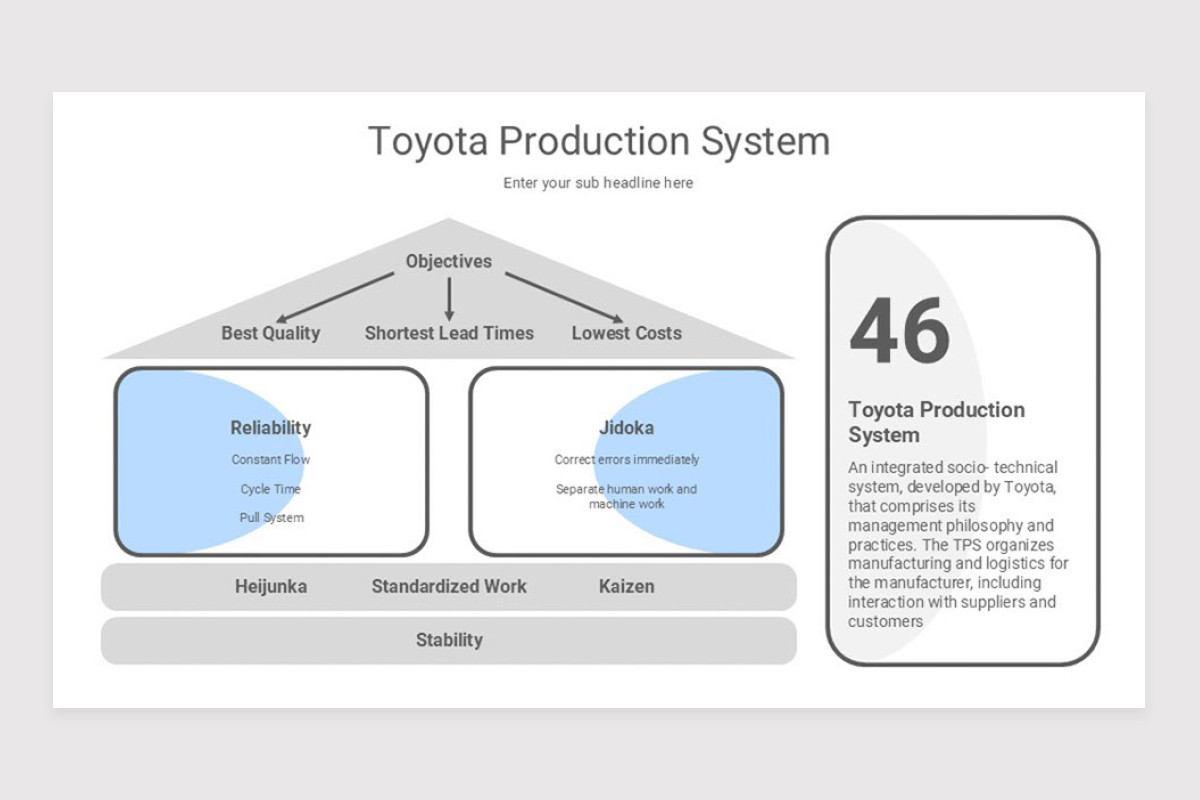Viewport: 1200px width, 800px height.
Task: Select the 'Cycle Time' text
Action: (271, 489)
